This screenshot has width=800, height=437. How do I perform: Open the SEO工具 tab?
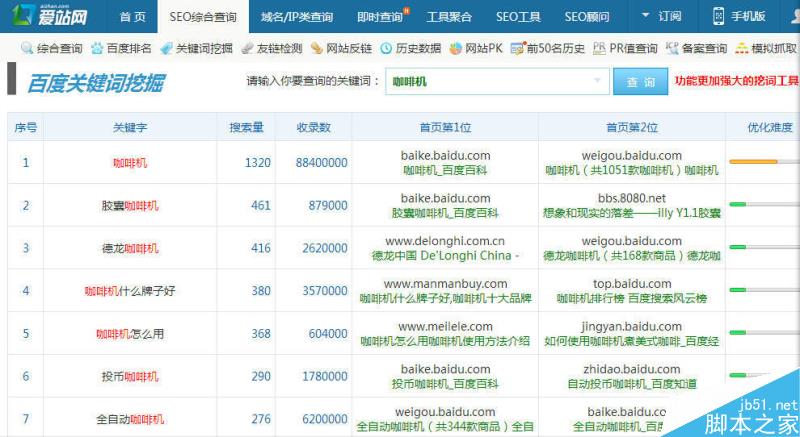517,17
